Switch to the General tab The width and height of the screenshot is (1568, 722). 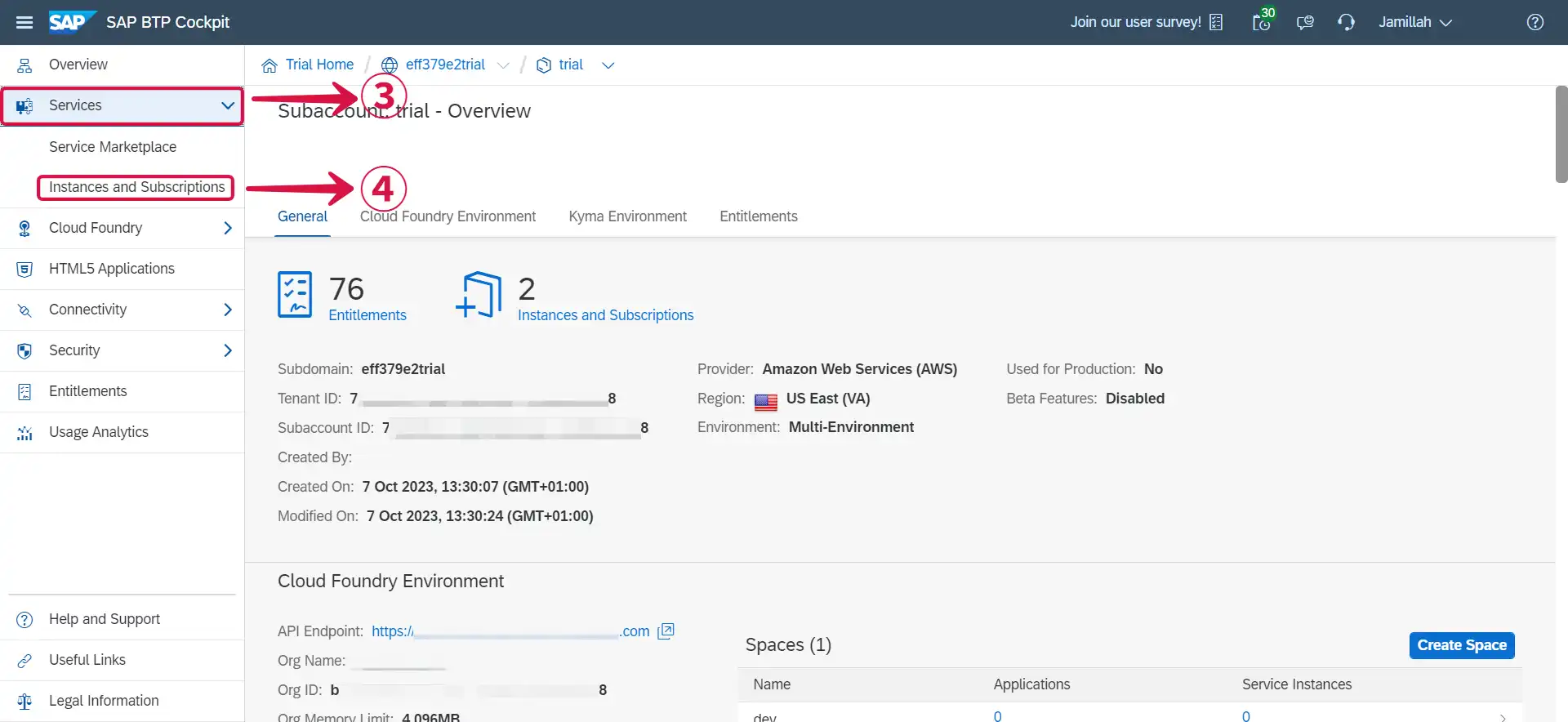(x=302, y=216)
